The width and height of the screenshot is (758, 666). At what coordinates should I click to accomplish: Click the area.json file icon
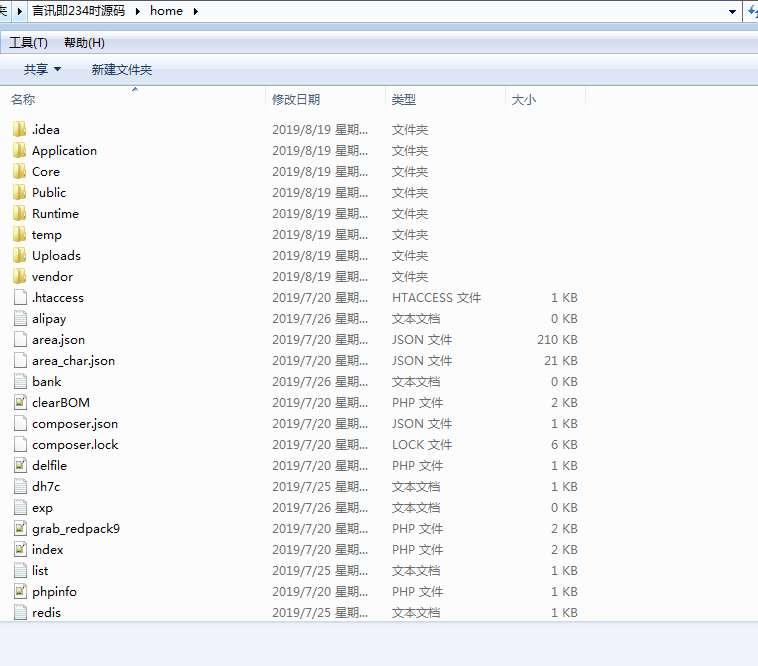click(20, 340)
